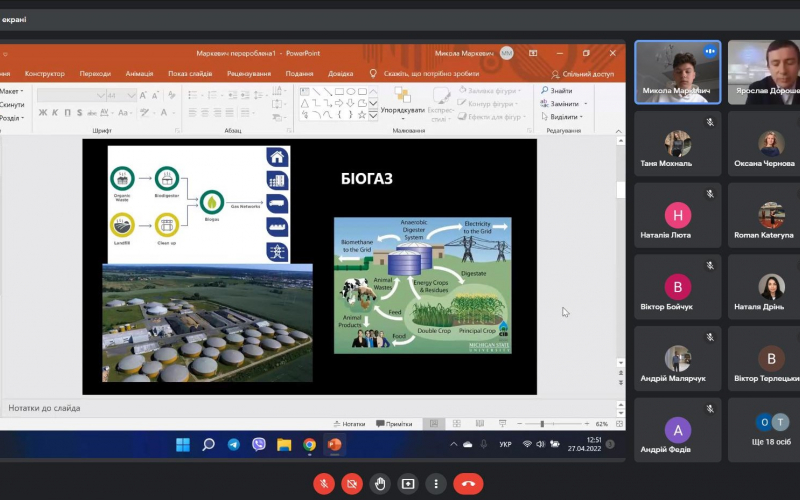800x500 pixels.
Task: Align text left in paragraph group
Action: pos(193,112)
